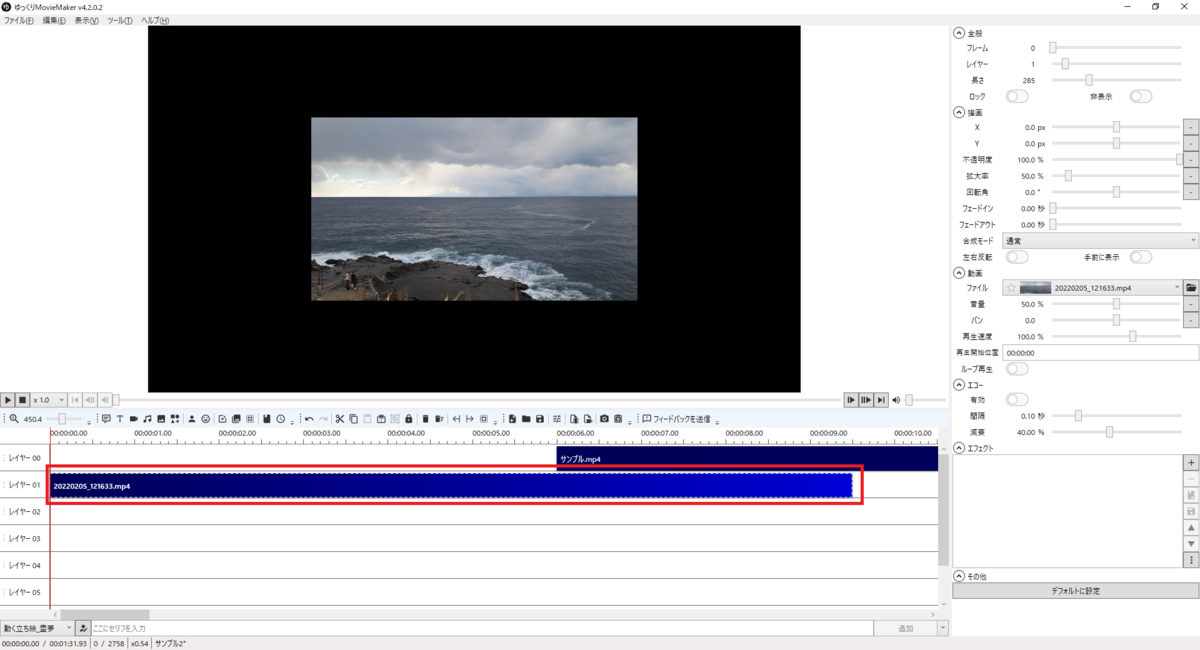The image size is (1200, 650).
Task: Click the undo arrow icon
Action: (309, 418)
